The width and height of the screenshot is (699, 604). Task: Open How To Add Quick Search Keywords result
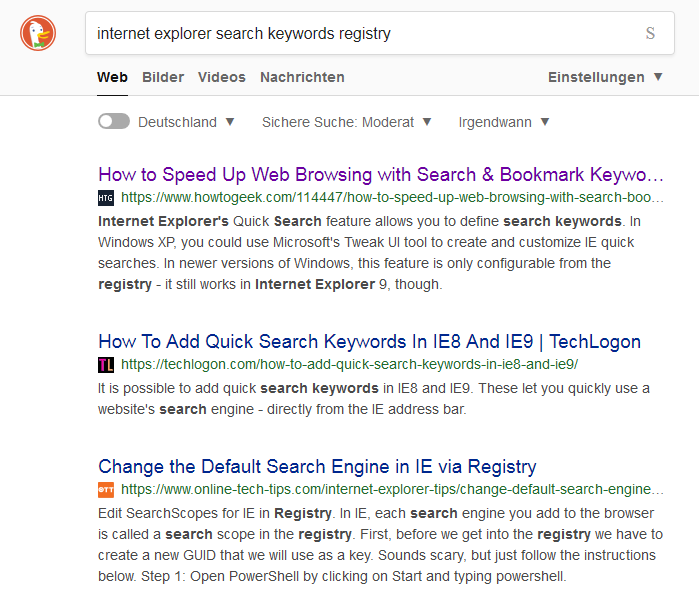coord(369,341)
